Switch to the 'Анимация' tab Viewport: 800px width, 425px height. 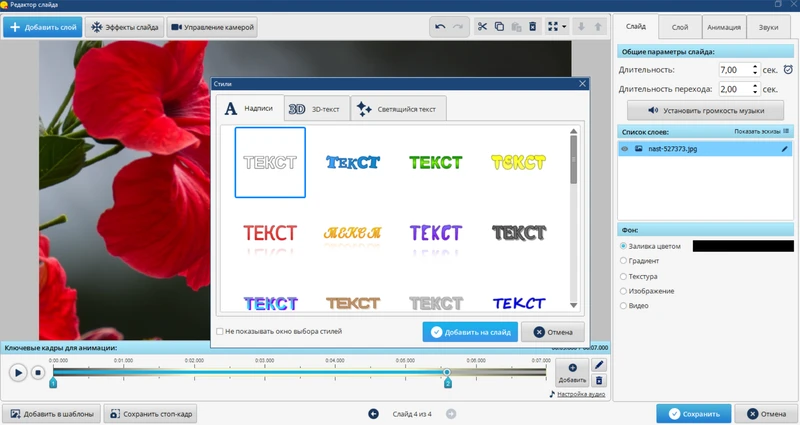pyautogui.click(x=723, y=28)
